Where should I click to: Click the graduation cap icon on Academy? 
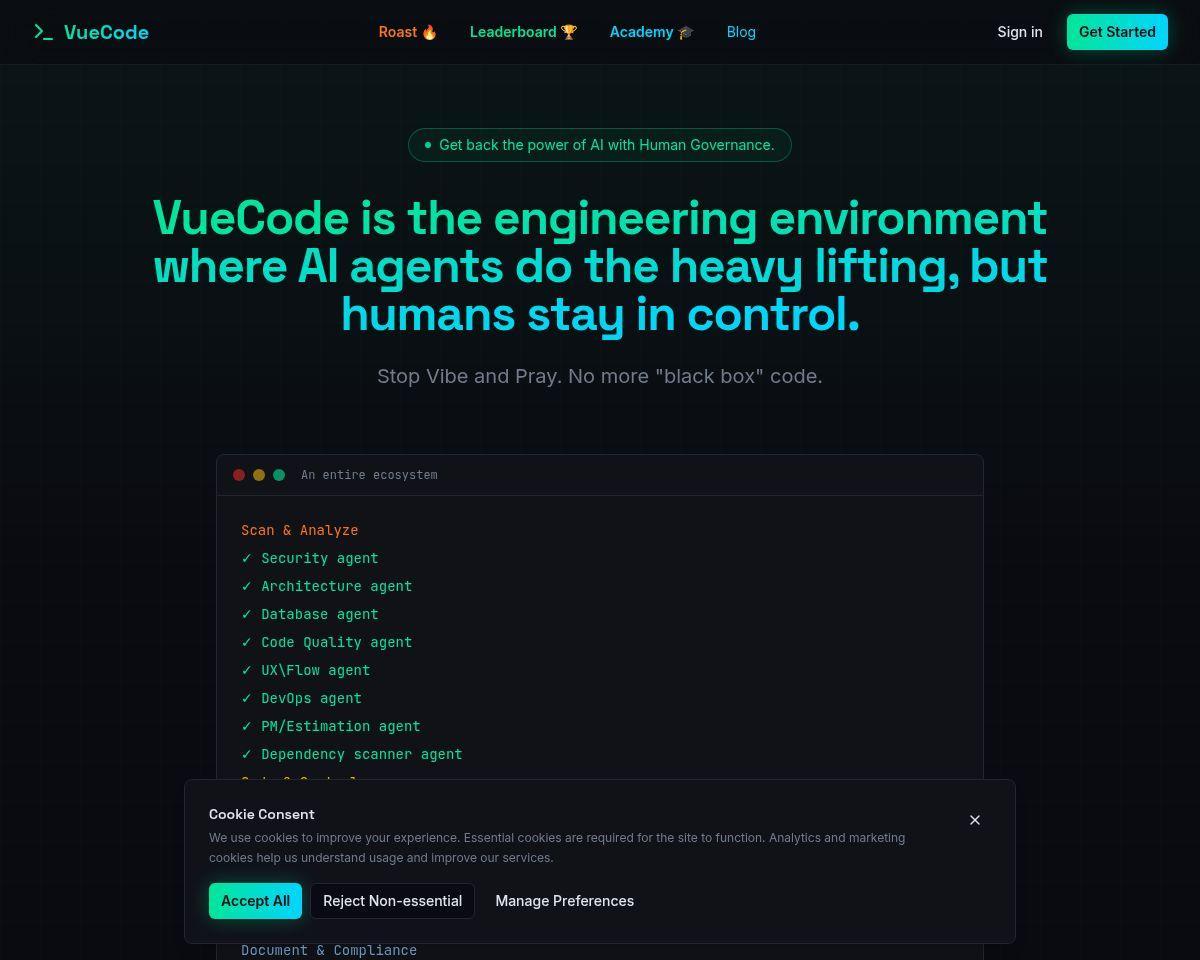pyautogui.click(x=685, y=31)
